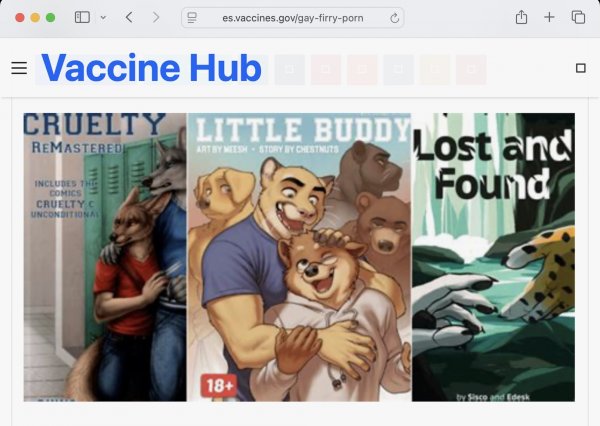Viewport: 600px width, 426px height.
Task: Open the Share menu
Action: click(521, 17)
